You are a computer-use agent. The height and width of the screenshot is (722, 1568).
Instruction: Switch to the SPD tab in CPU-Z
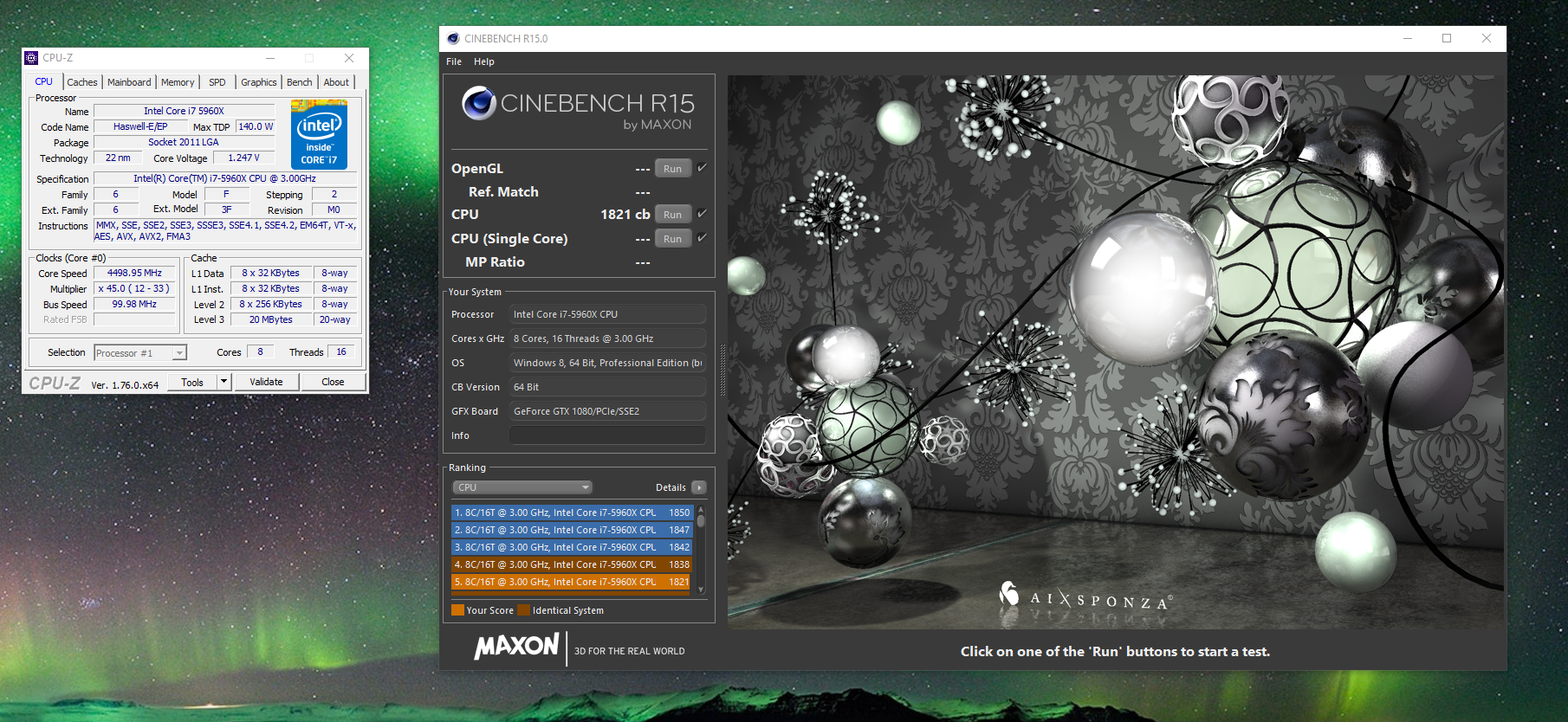click(x=217, y=82)
